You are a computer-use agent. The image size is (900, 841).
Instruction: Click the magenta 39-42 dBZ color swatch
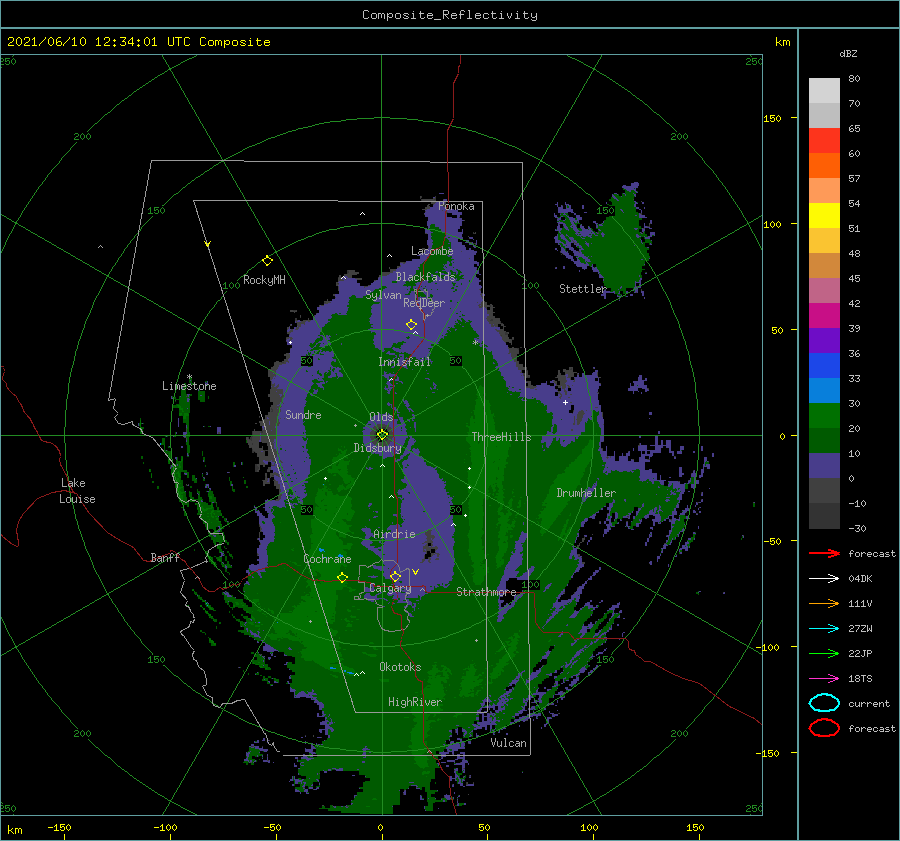point(824,316)
